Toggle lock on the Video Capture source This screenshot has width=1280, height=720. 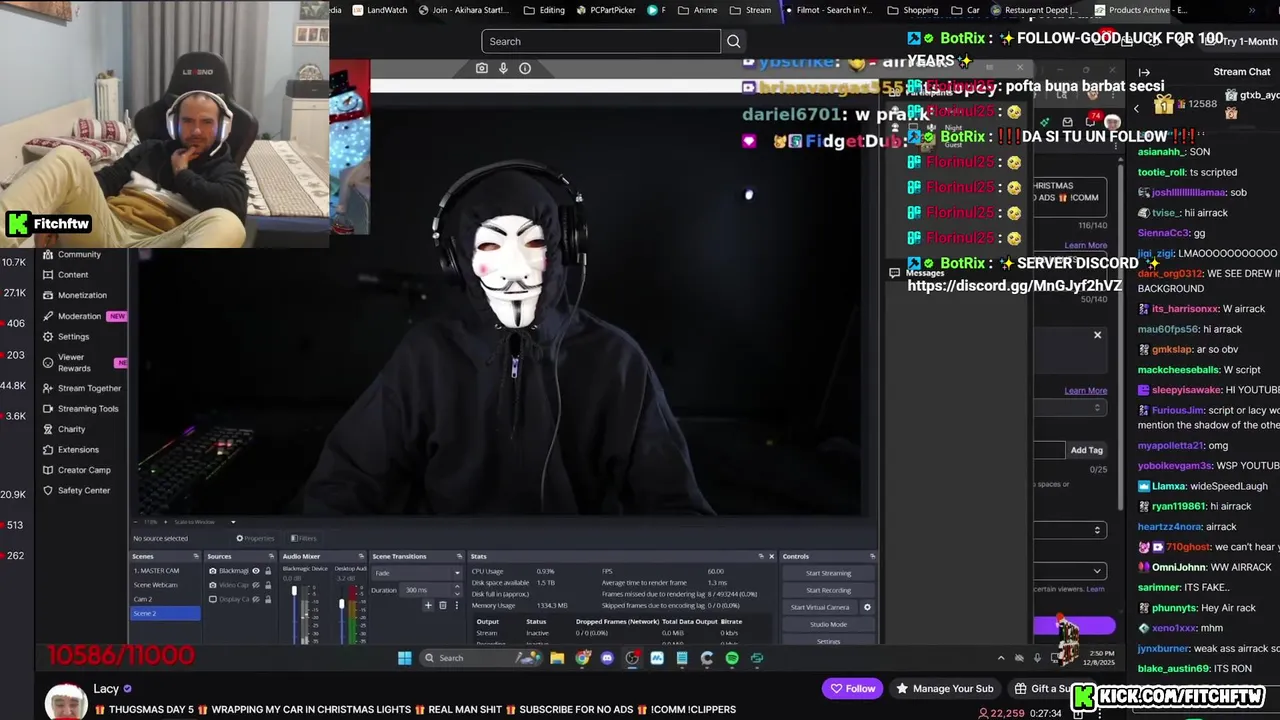pos(267,585)
